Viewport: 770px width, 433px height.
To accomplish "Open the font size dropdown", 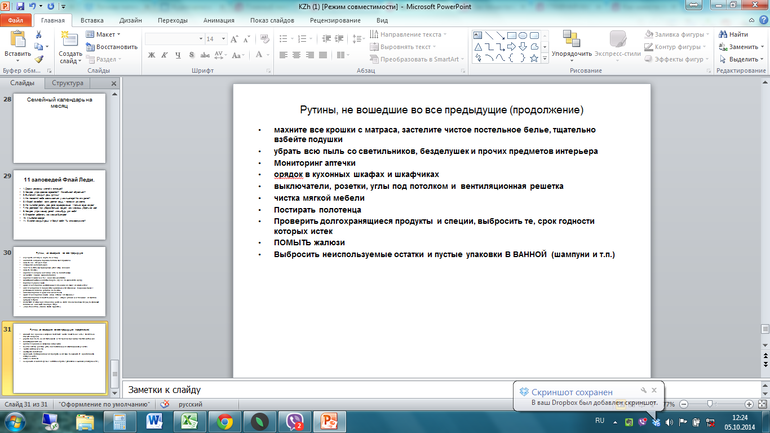I will coord(223,38).
